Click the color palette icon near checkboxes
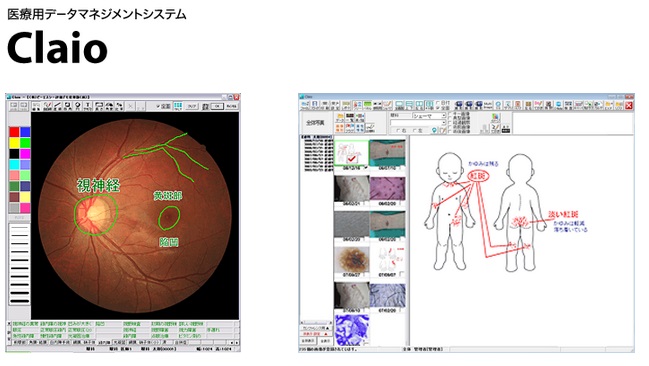Screen dimensions: 649x366 496,118
